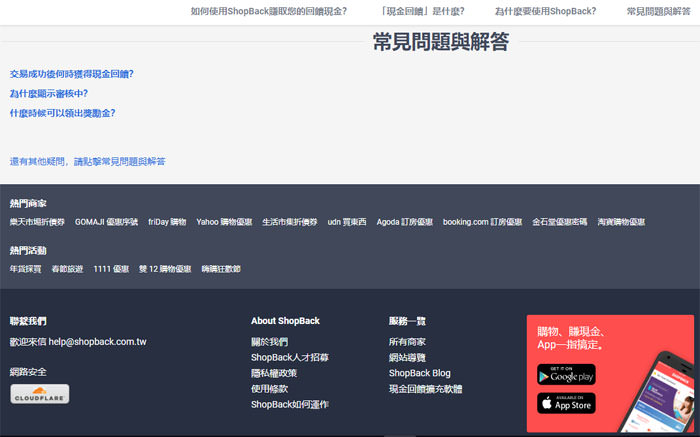
Task: Open 所有商家 footer link
Action: (x=407, y=342)
